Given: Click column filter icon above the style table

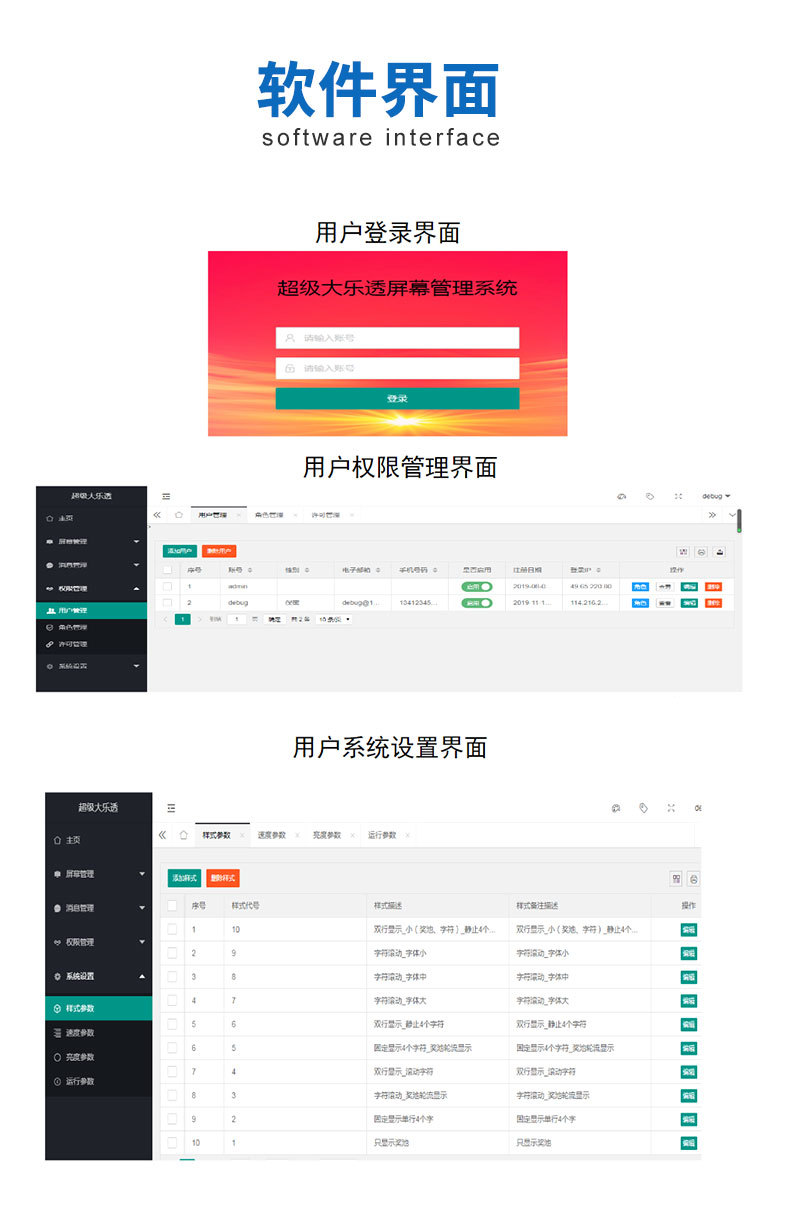Looking at the screenshot, I should click(676, 878).
